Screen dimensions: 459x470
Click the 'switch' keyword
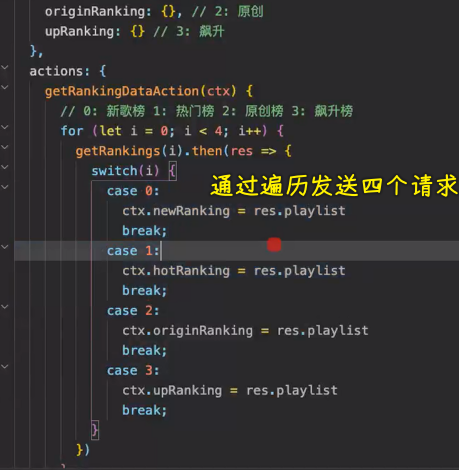(114, 171)
